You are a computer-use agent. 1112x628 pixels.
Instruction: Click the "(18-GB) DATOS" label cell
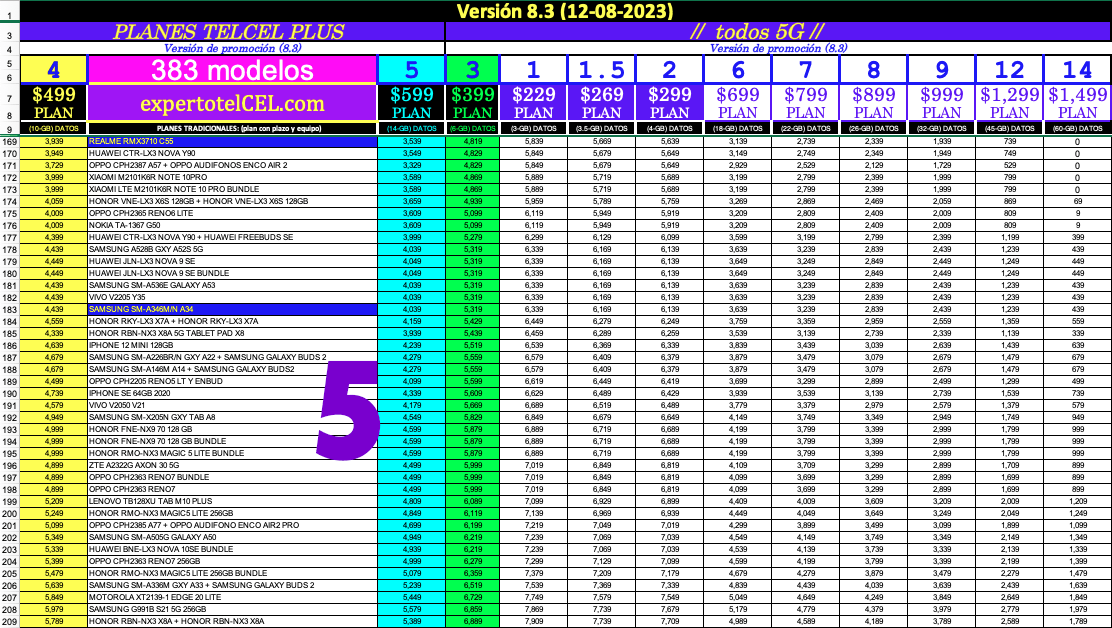(738, 129)
